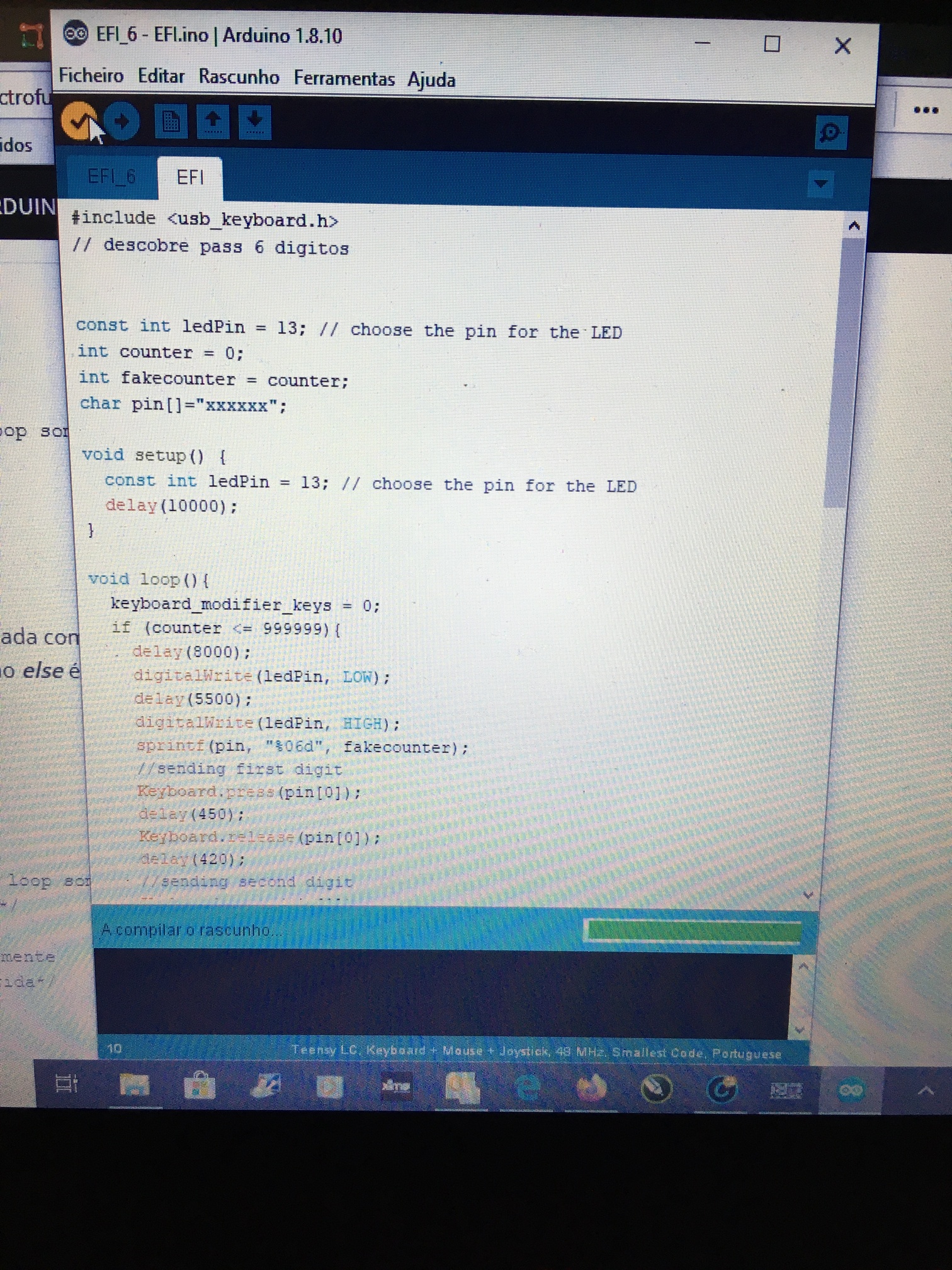Viewport: 952px width, 1270px height.
Task: Select the EFI tab
Action: point(190,178)
